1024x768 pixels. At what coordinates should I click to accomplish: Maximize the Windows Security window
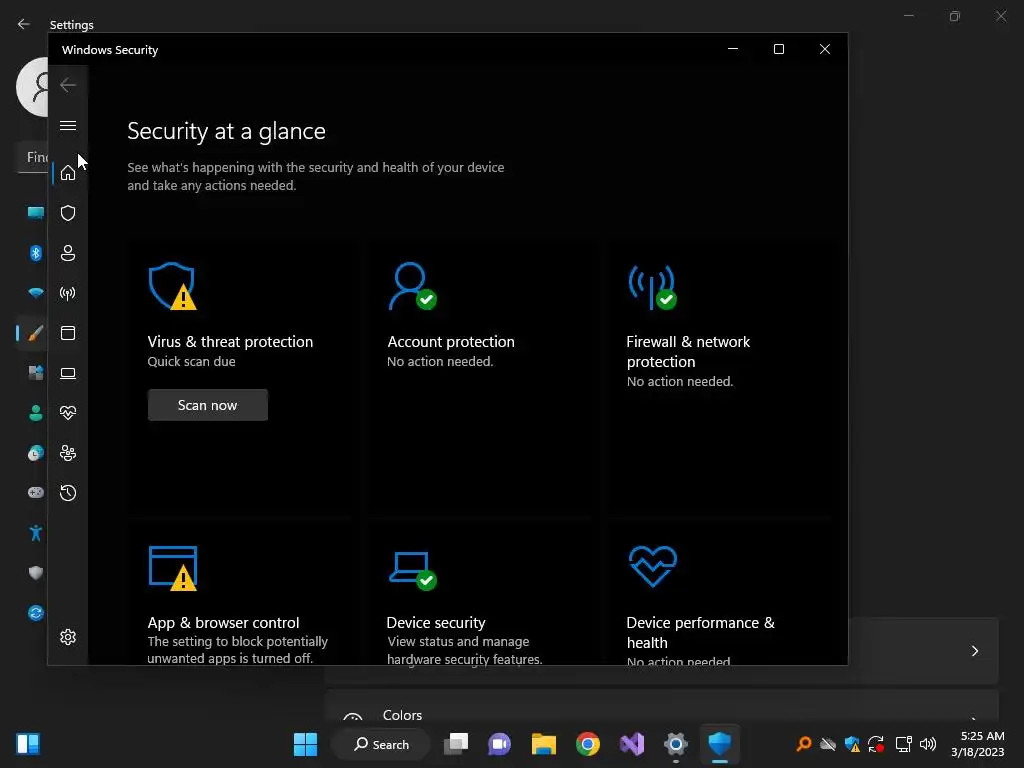[x=778, y=49]
